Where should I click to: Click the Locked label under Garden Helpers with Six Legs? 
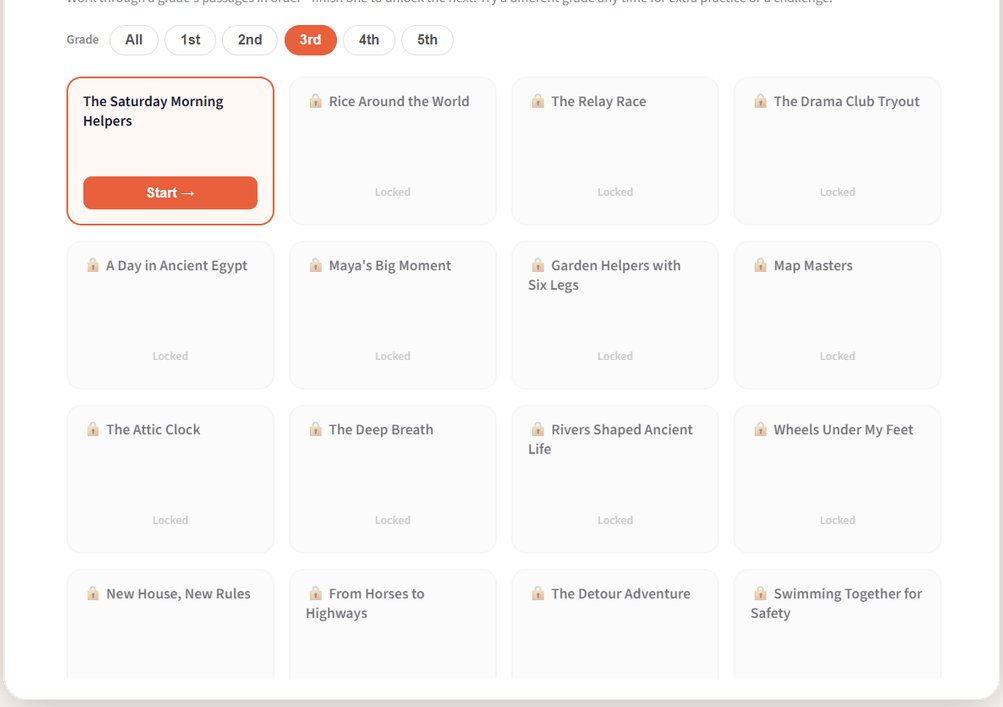pos(615,356)
